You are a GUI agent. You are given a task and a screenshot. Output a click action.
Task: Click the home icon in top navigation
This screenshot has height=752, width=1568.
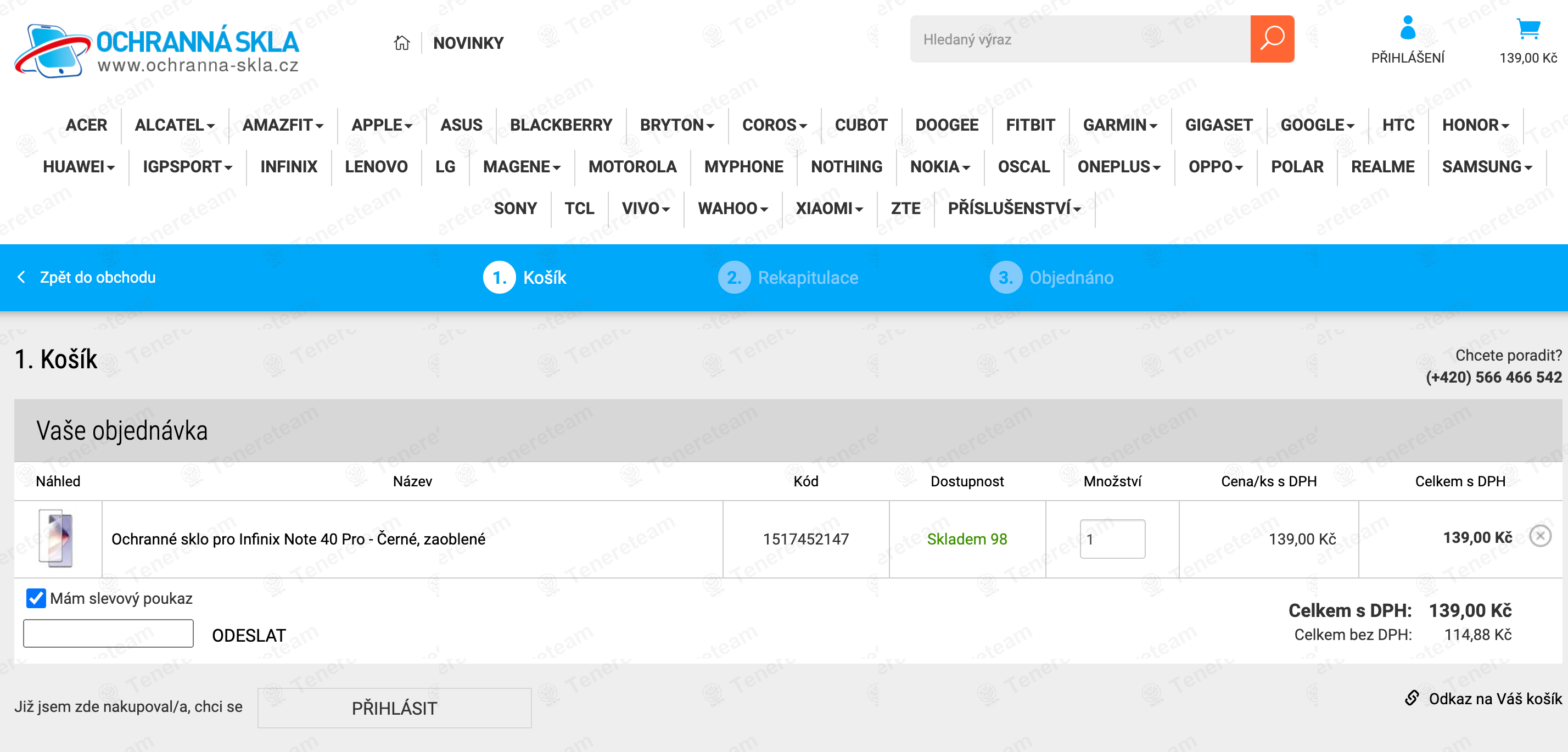pos(402,43)
